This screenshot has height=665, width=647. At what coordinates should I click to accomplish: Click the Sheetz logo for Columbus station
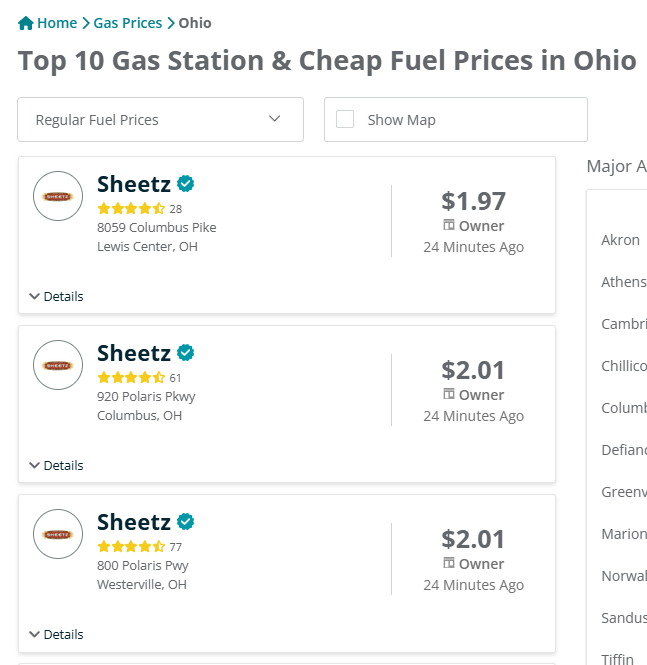(58, 365)
